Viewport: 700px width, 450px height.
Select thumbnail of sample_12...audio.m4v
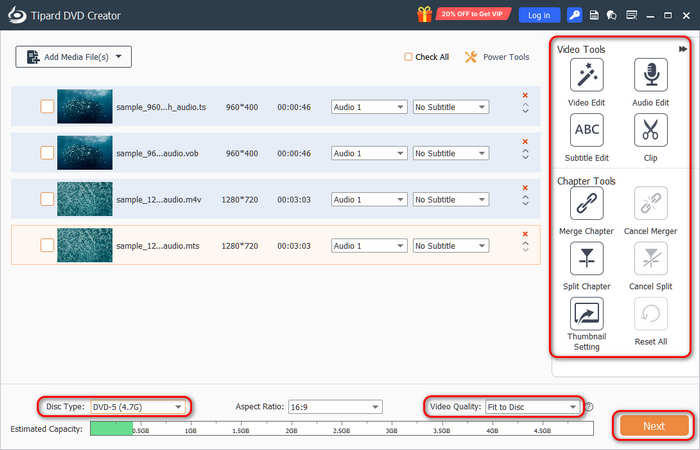pos(85,199)
